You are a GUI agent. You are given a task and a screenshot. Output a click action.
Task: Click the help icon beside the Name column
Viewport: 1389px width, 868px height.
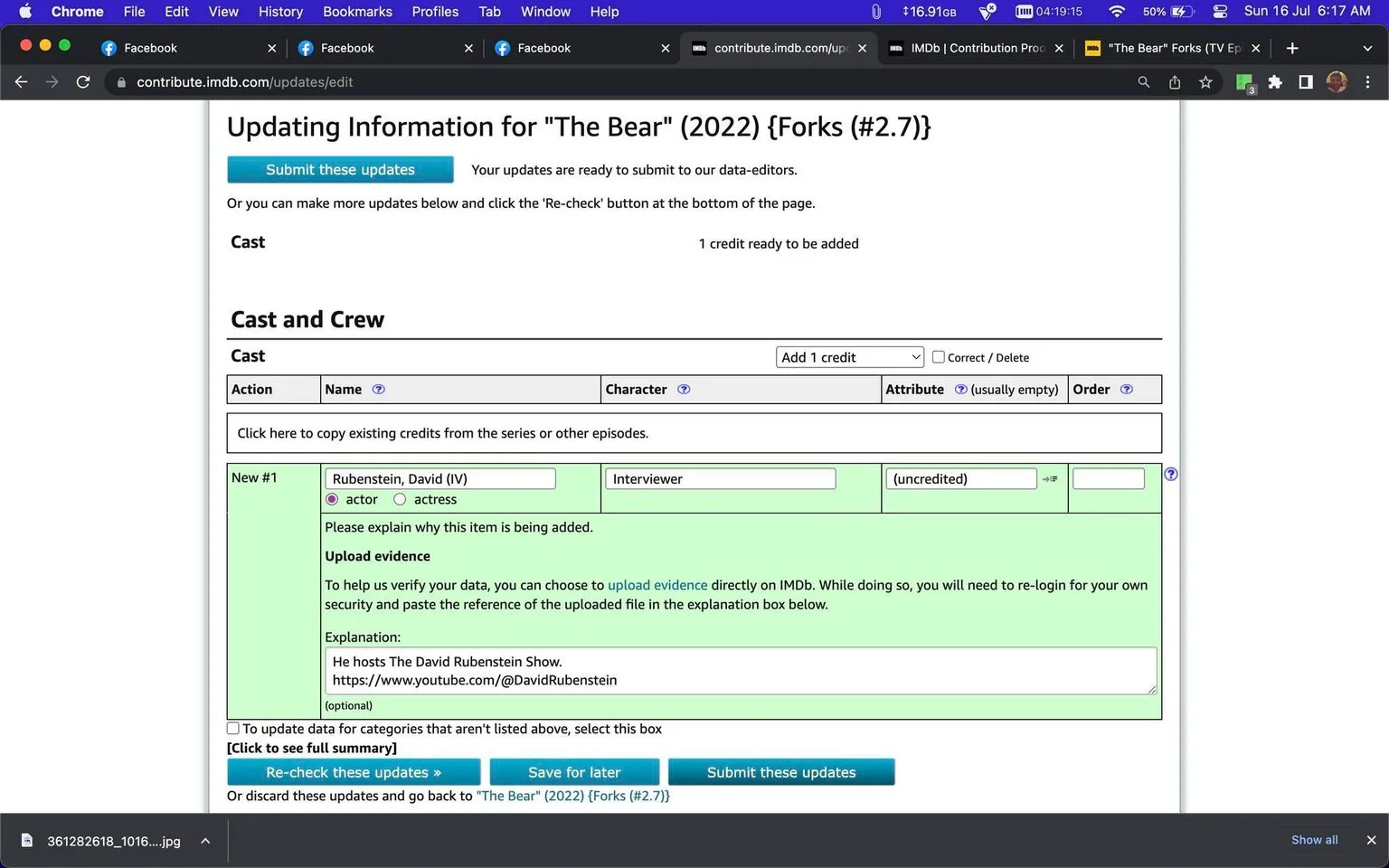tap(379, 389)
